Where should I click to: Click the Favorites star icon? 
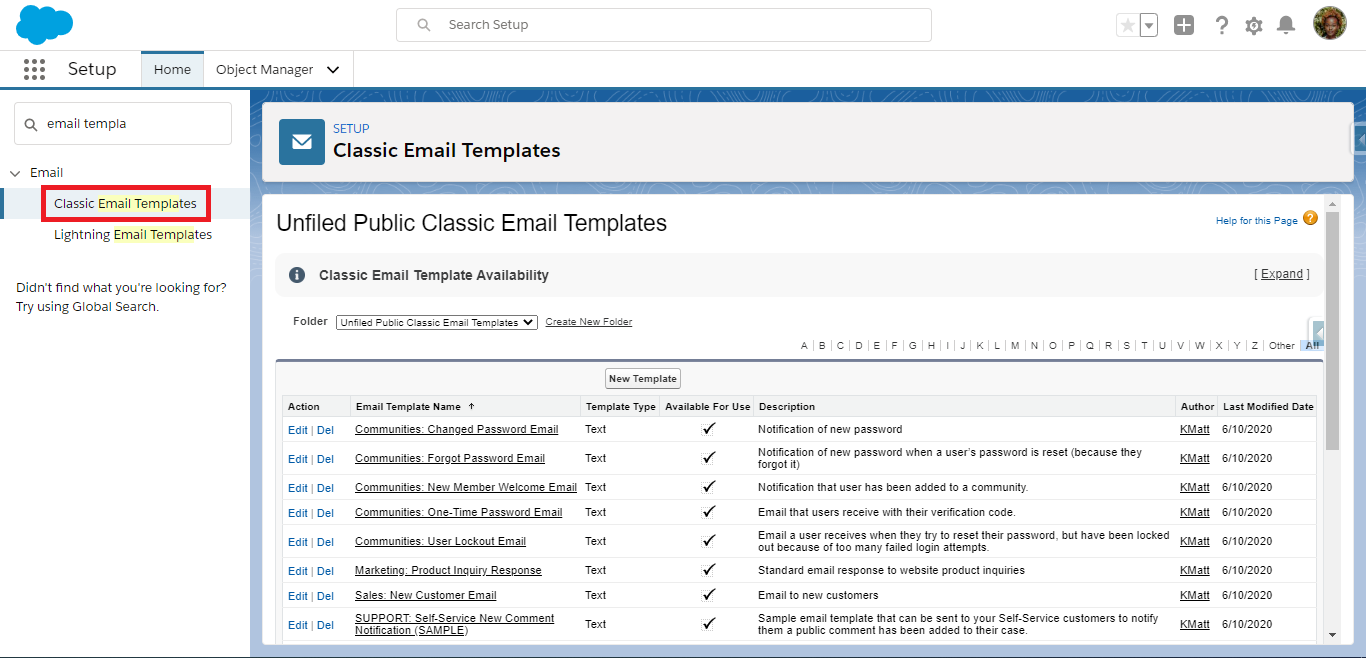1128,25
